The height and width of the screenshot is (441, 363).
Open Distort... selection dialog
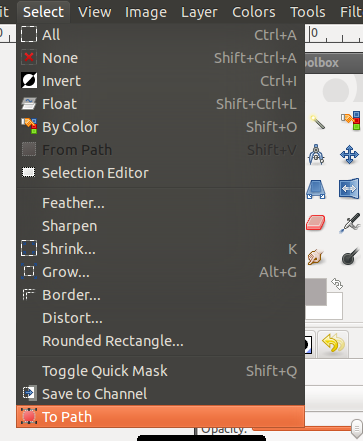[160, 318]
